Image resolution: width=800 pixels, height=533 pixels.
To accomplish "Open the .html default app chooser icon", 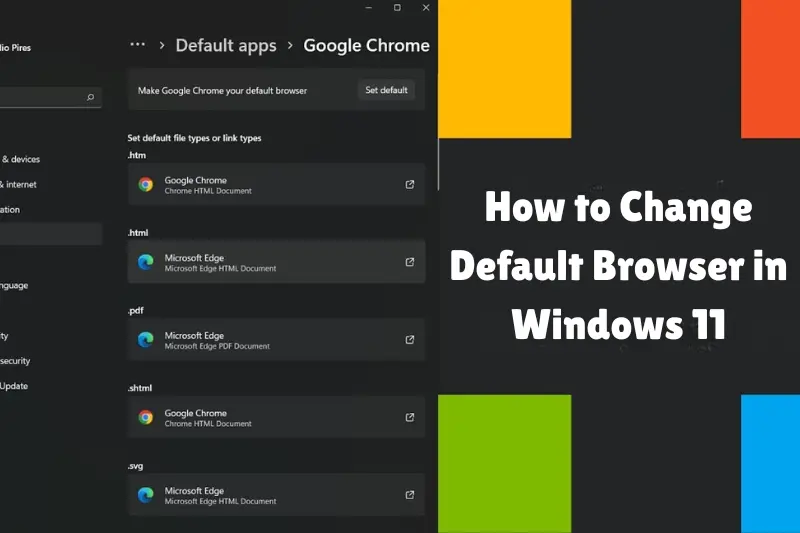I will point(410,262).
